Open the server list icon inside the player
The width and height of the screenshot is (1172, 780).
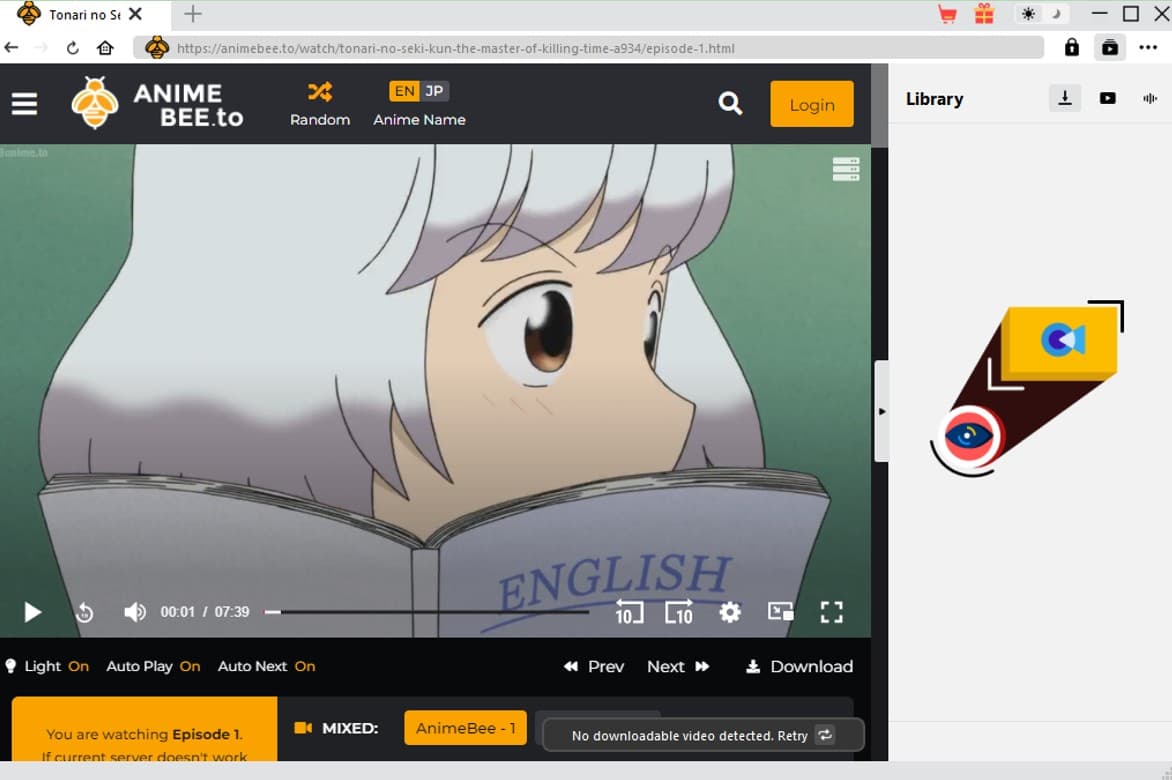point(845,169)
